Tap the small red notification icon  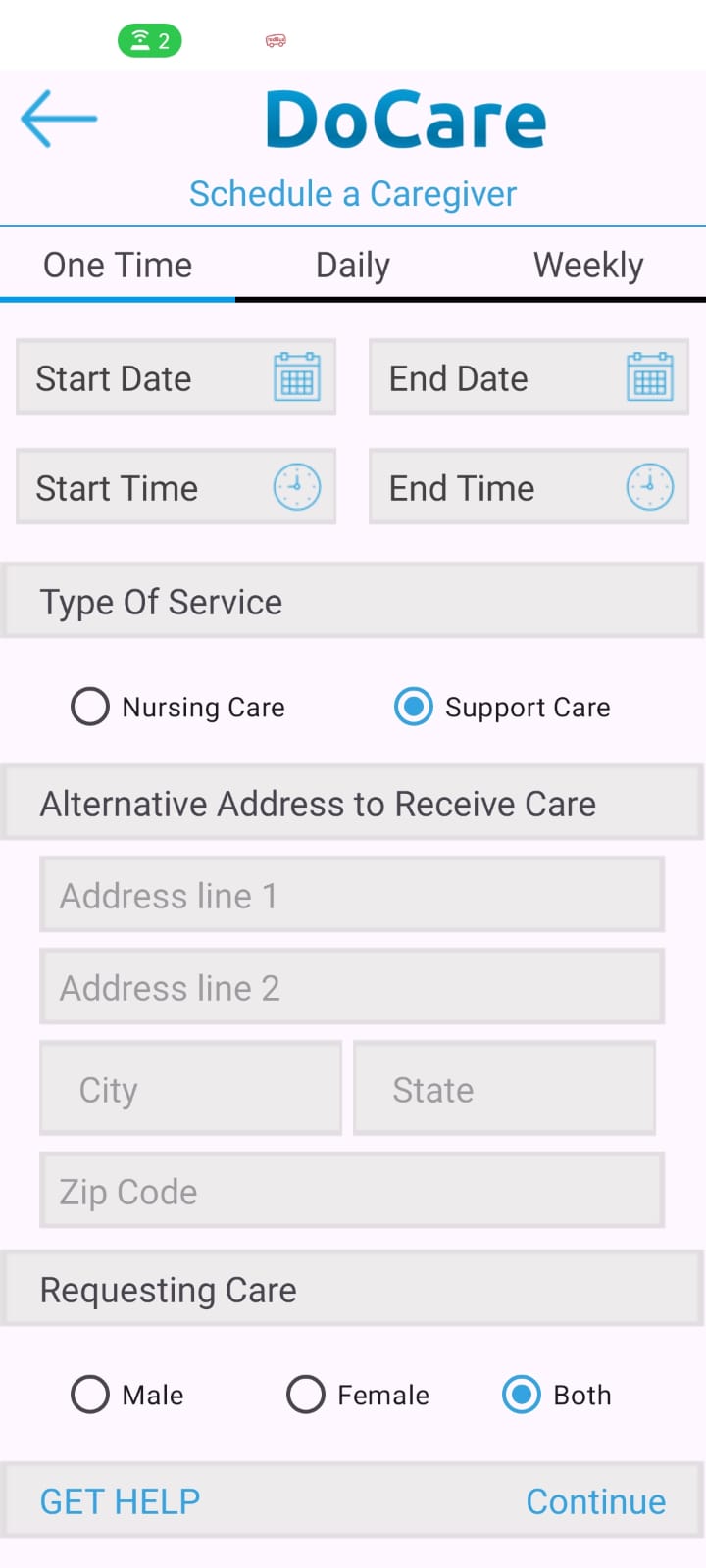pos(276,40)
